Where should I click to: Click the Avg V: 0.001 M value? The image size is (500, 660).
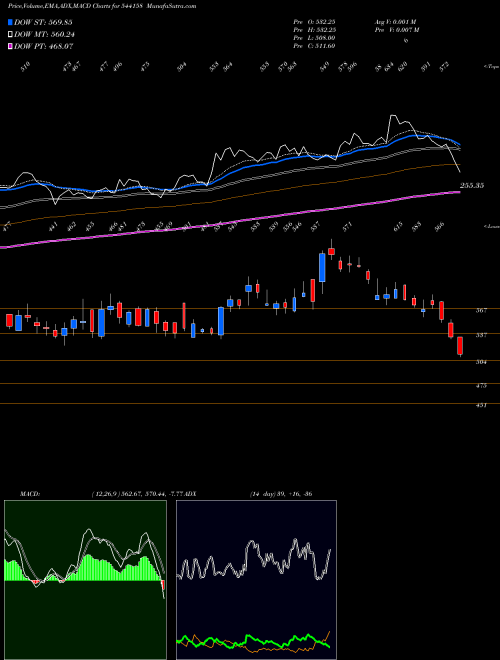395,22
